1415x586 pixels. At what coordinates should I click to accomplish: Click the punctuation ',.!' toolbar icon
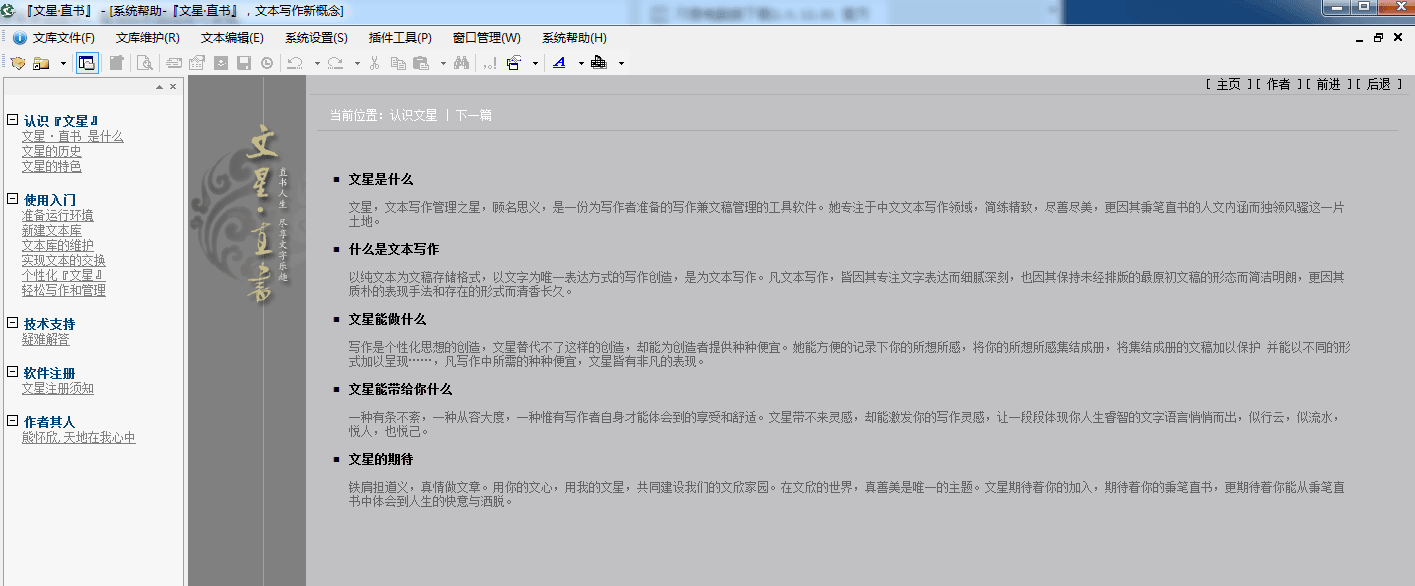489,63
